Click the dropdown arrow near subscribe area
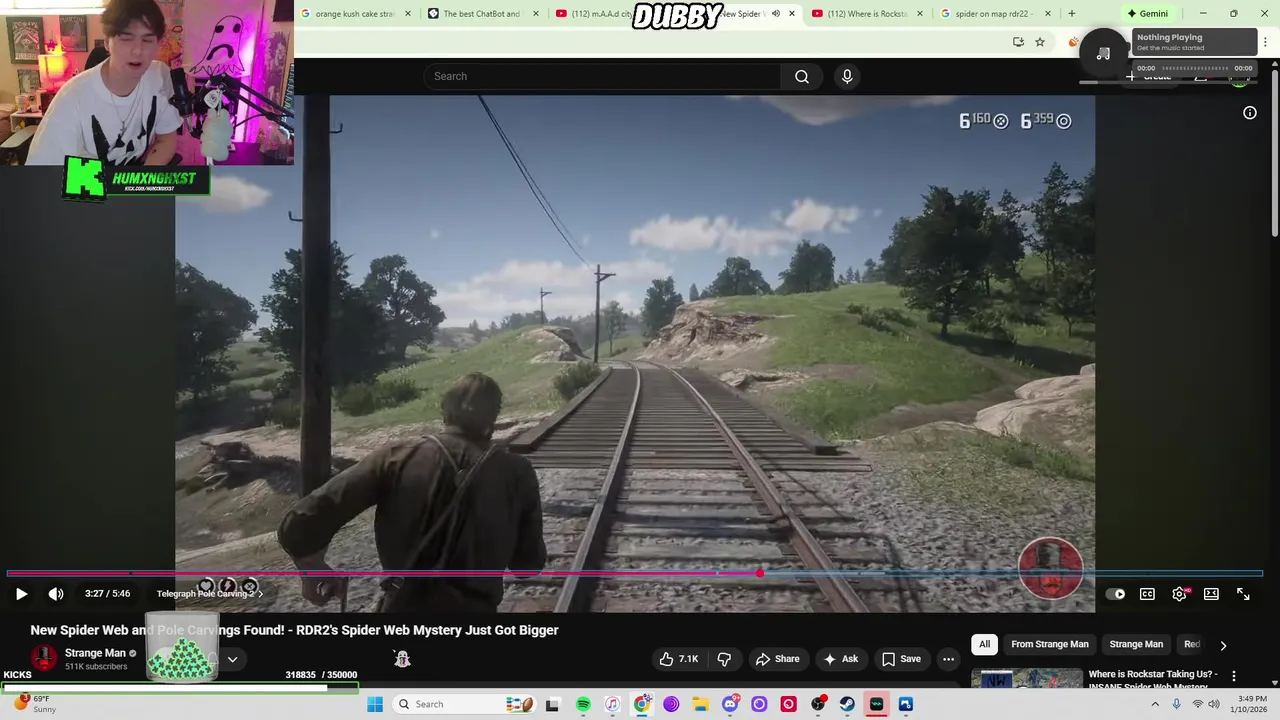The height and width of the screenshot is (720, 1280). 232,659
